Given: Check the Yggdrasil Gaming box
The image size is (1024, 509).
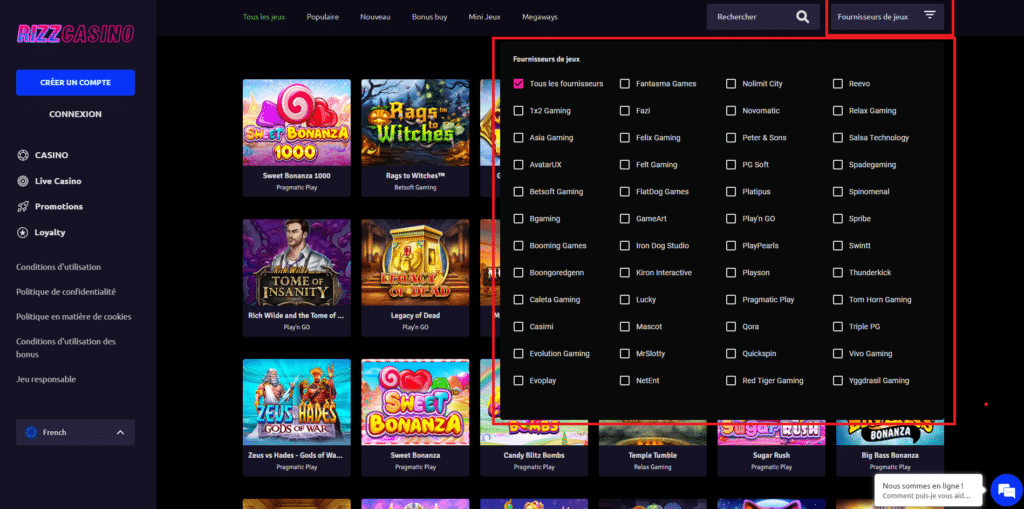Looking at the screenshot, I should [x=838, y=380].
